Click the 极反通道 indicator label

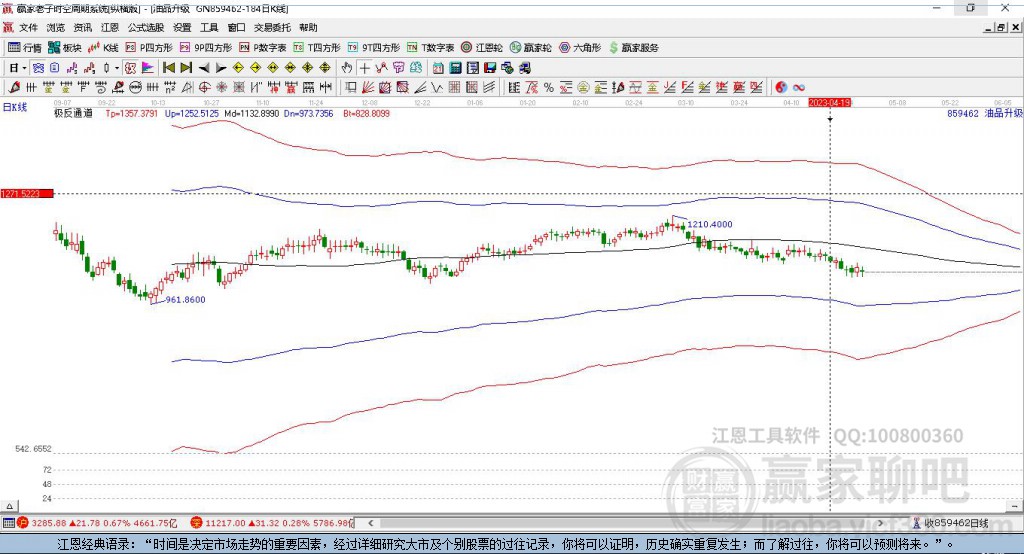[73, 113]
